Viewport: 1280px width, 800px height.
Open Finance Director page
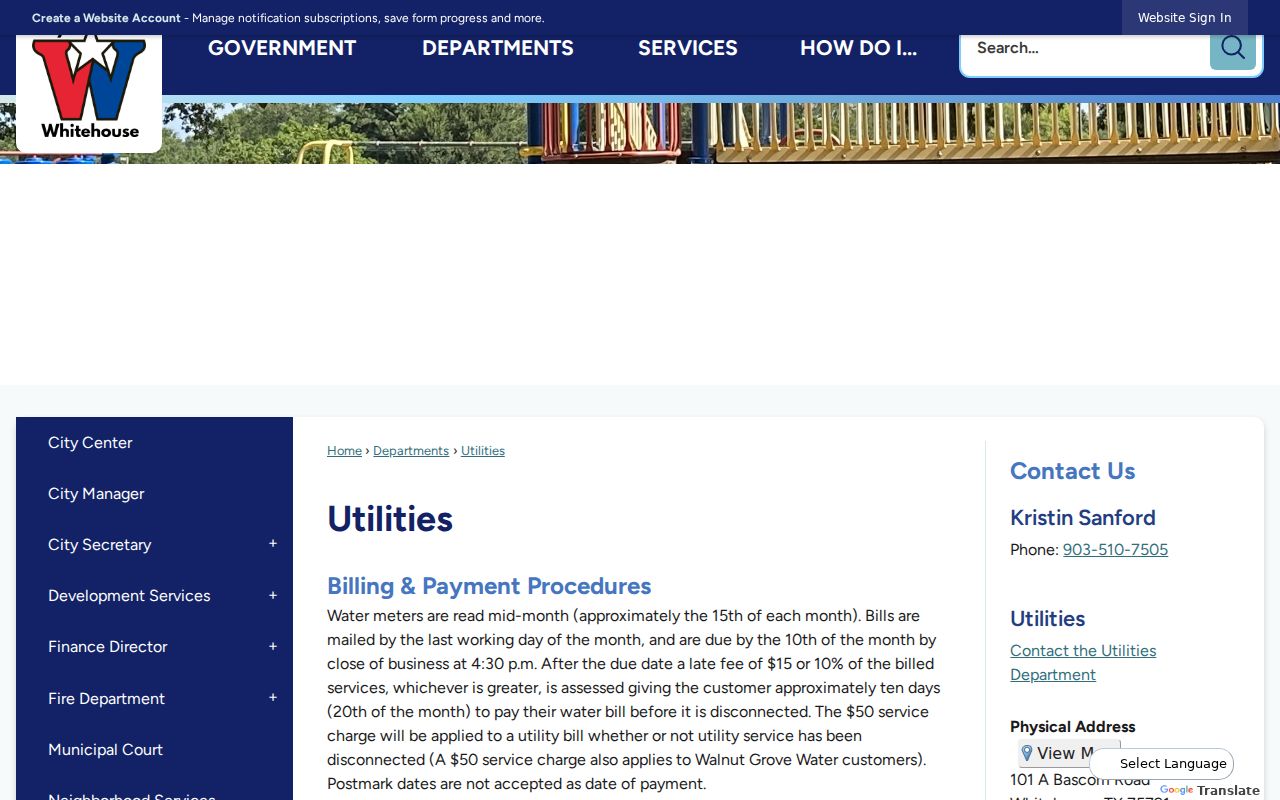[x=108, y=647]
